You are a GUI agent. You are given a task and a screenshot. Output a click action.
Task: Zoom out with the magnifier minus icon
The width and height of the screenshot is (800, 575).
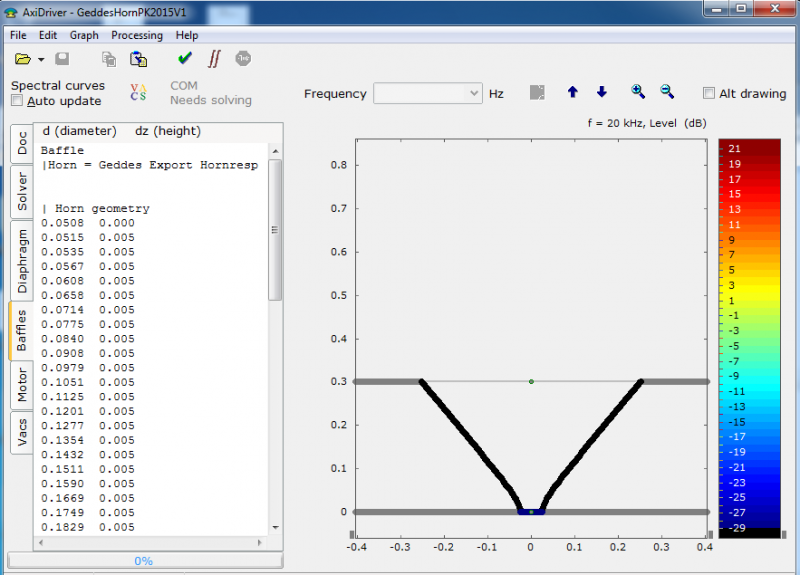pos(667,92)
